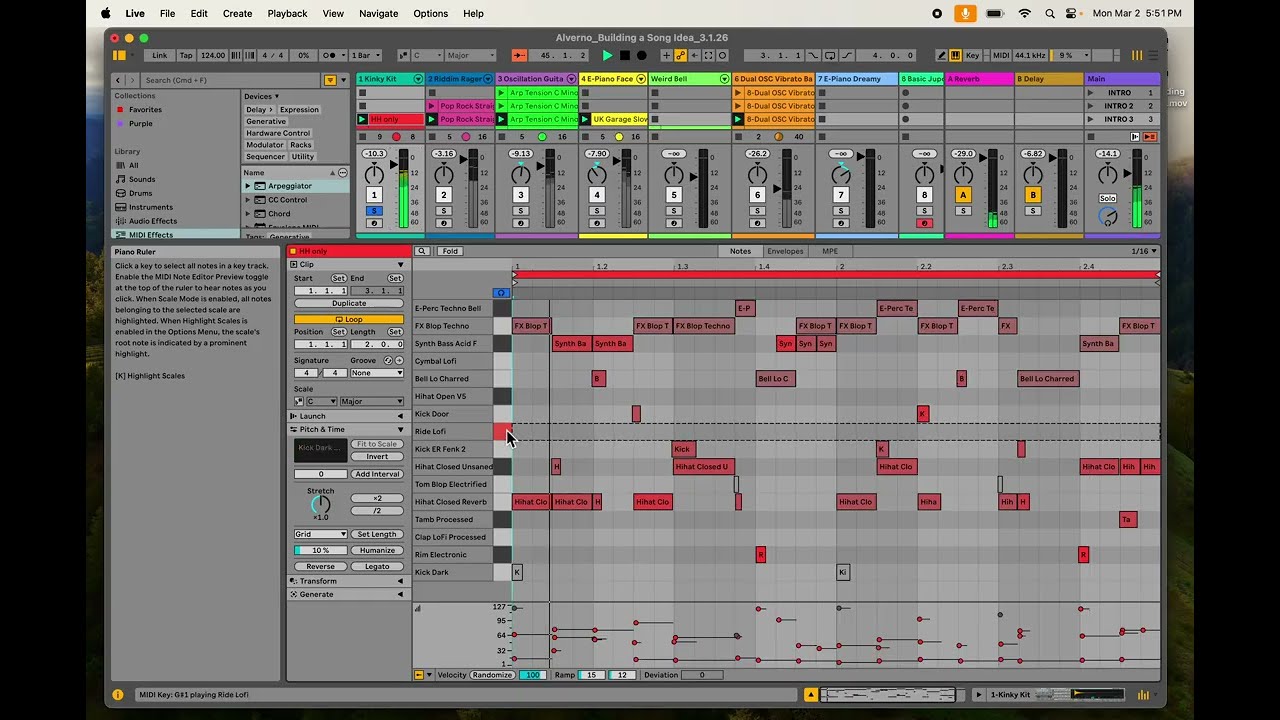
Task: Click the Play button in transport
Action: (607, 56)
